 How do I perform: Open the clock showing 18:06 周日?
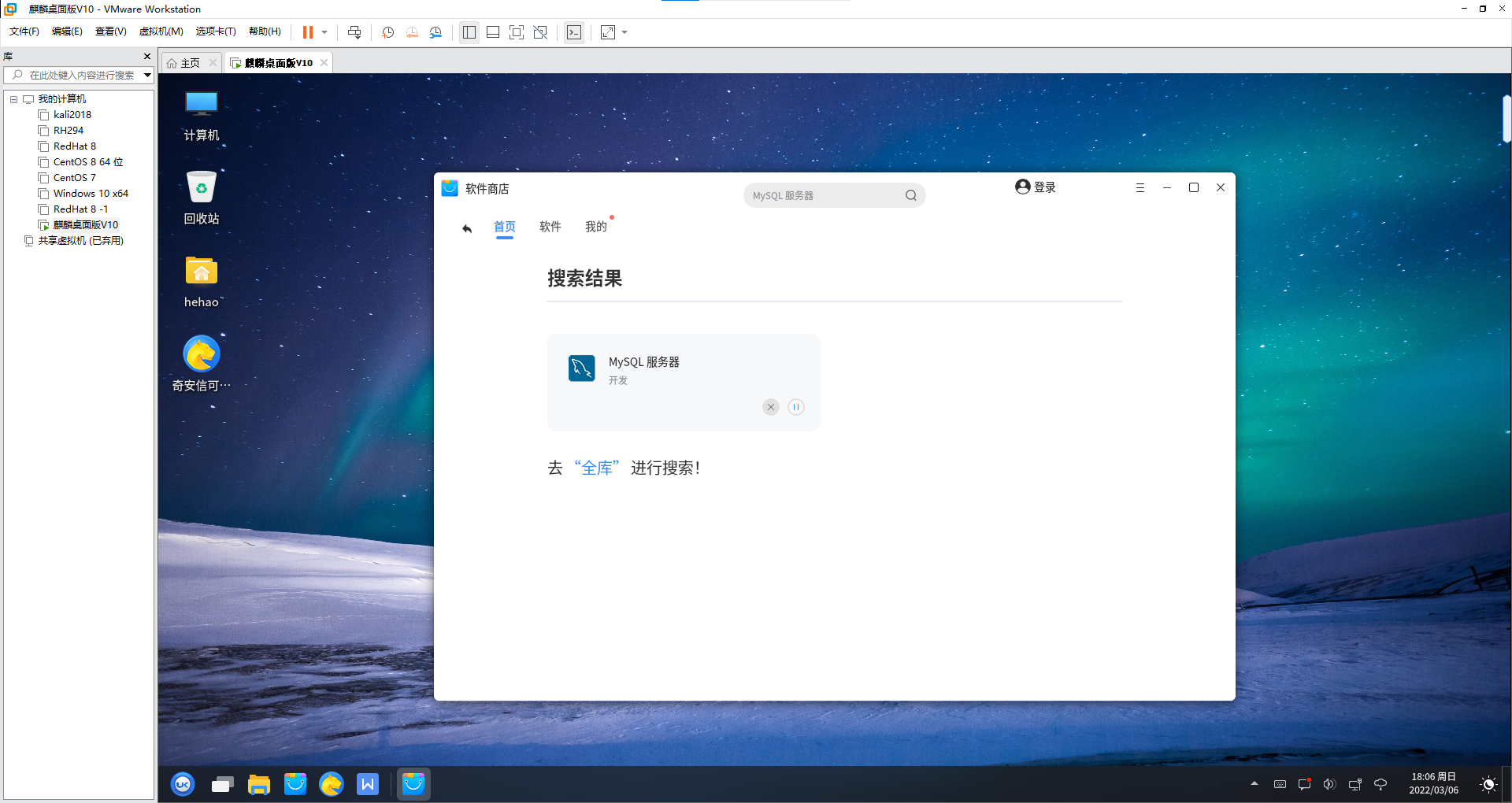coord(1433,783)
